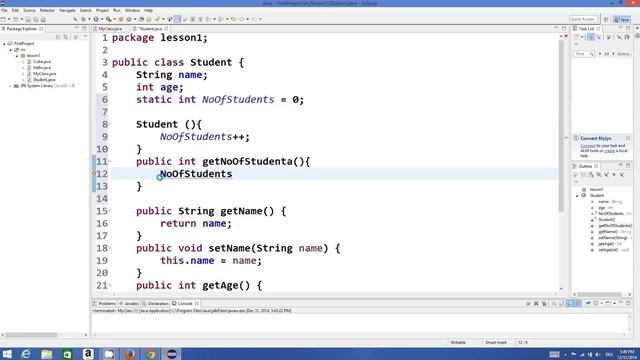Open the Navigate menu
The width and height of the screenshot is (640, 360).
point(67,10)
